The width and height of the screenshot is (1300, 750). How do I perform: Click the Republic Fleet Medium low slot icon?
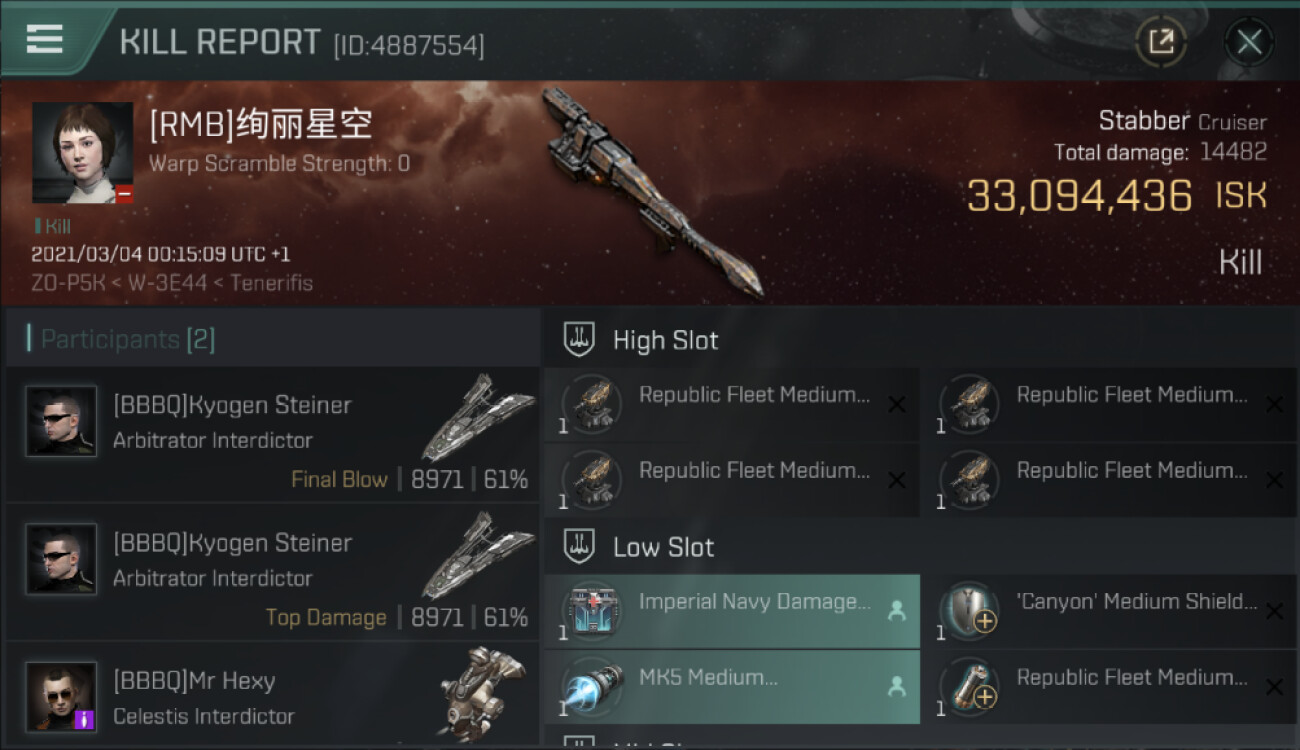(x=970, y=688)
